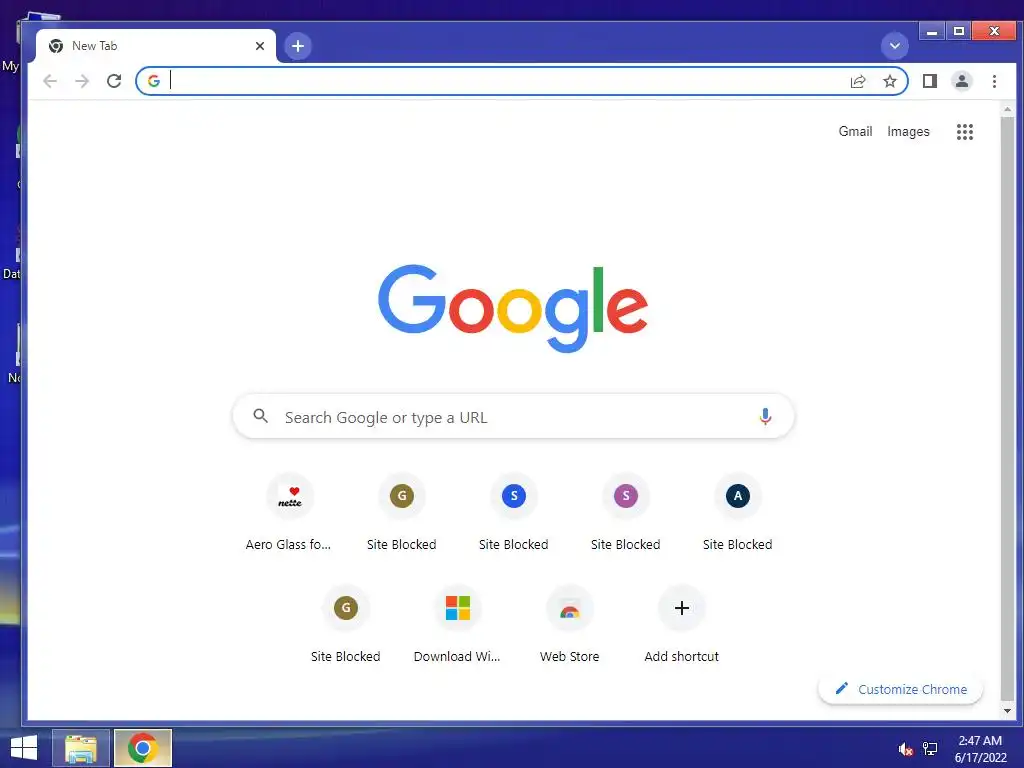Close the New Tab tab
This screenshot has width=1024, height=768.
[x=260, y=46]
